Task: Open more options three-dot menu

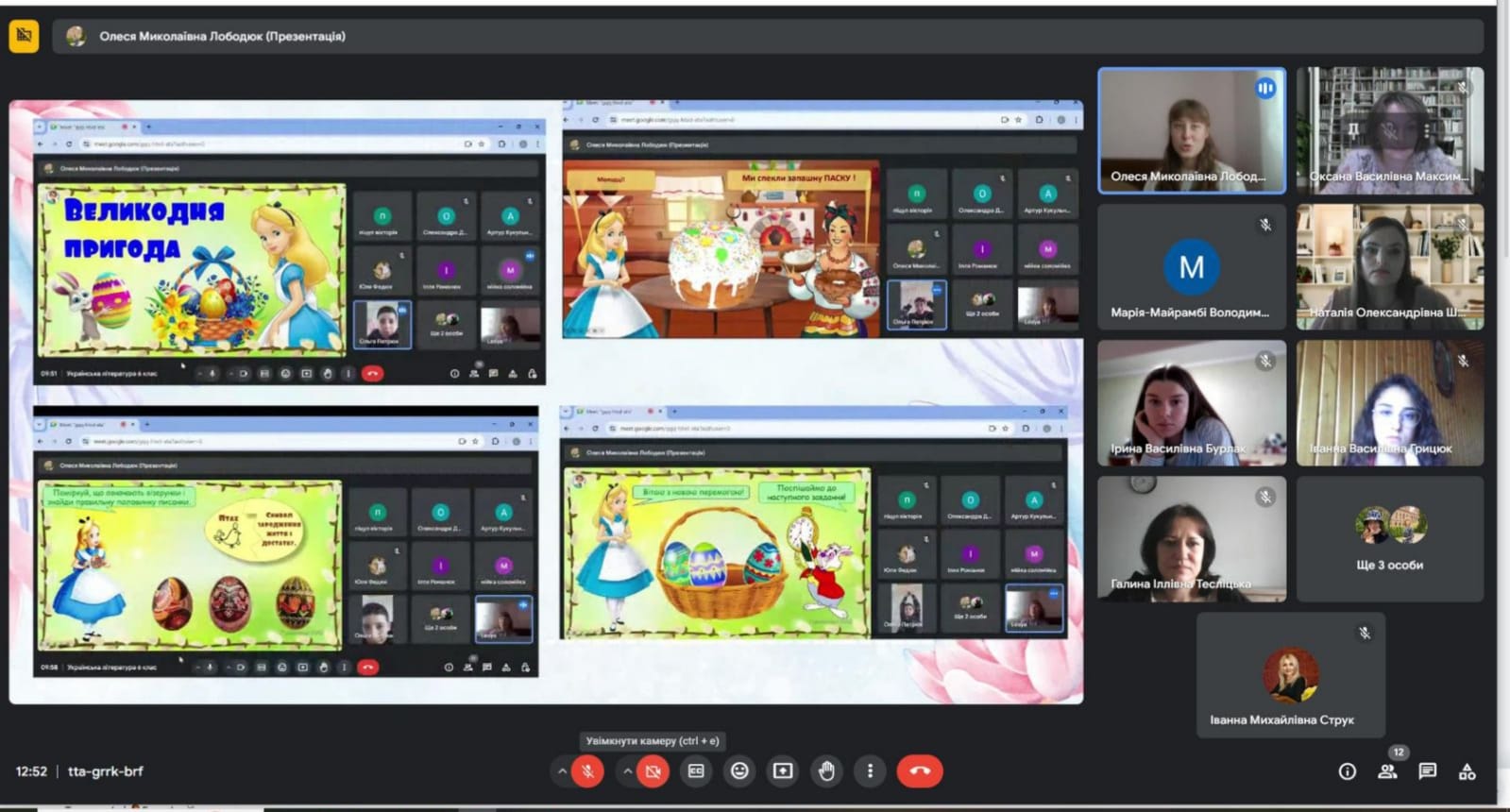Action: 870,771
